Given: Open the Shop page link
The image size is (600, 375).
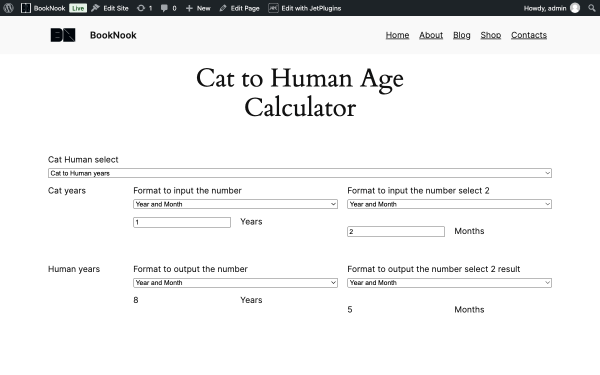Looking at the screenshot, I should coord(491,35).
